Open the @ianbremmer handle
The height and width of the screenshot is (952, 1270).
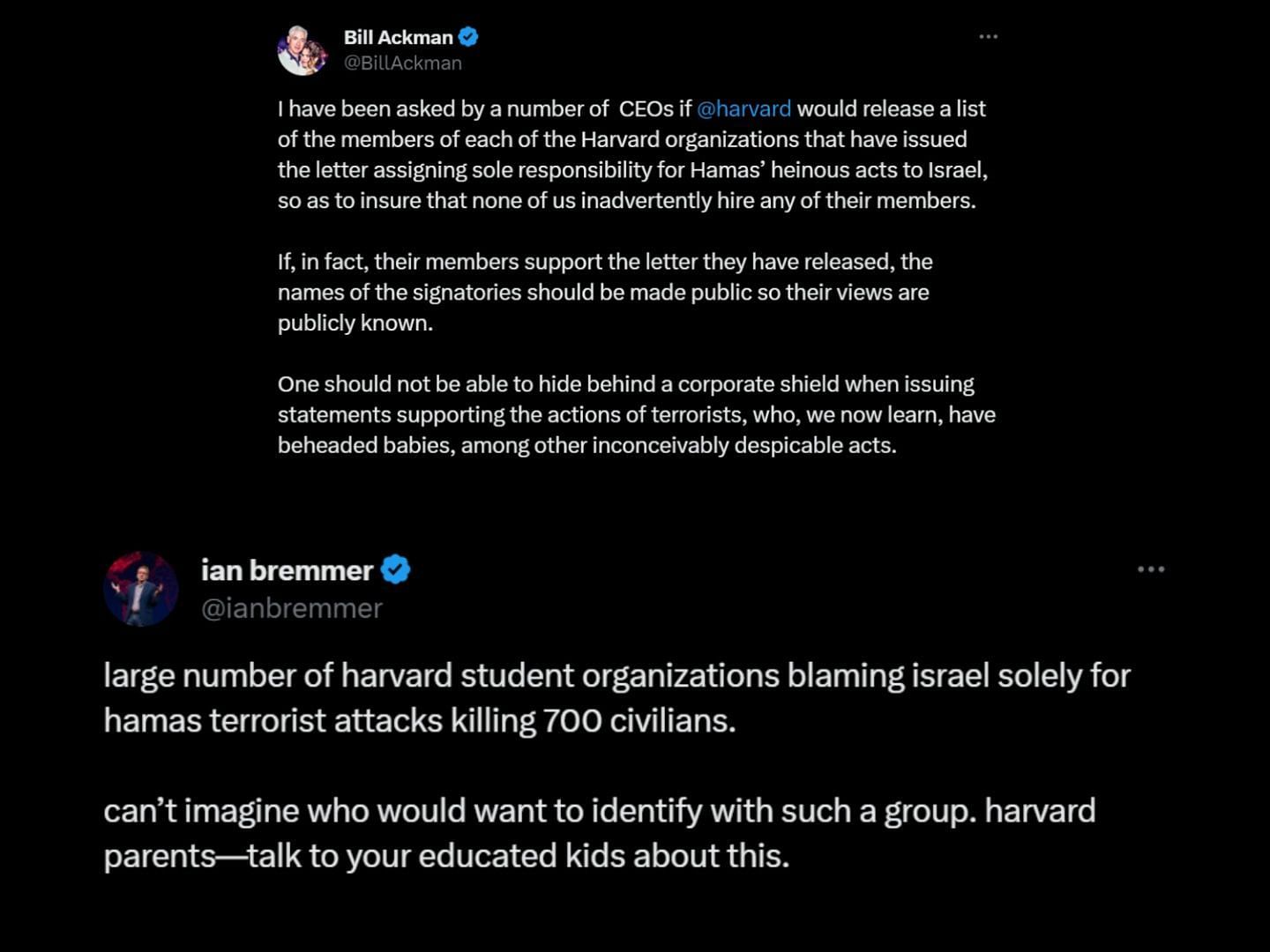[292, 608]
